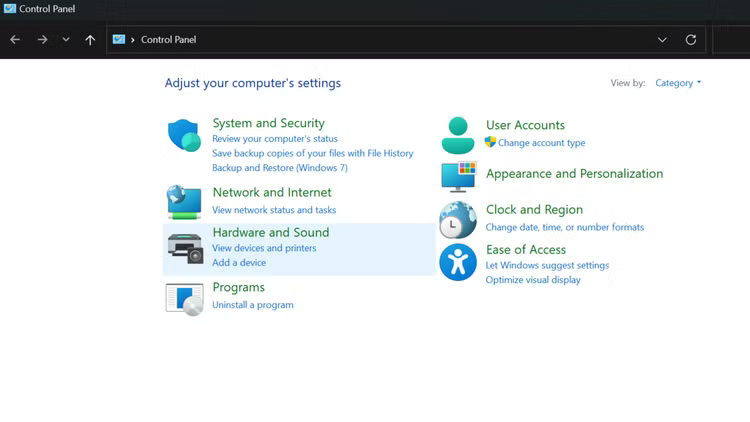Open Appearance and Personalization monitor icon
This screenshot has width=750, height=422.
tap(458, 176)
